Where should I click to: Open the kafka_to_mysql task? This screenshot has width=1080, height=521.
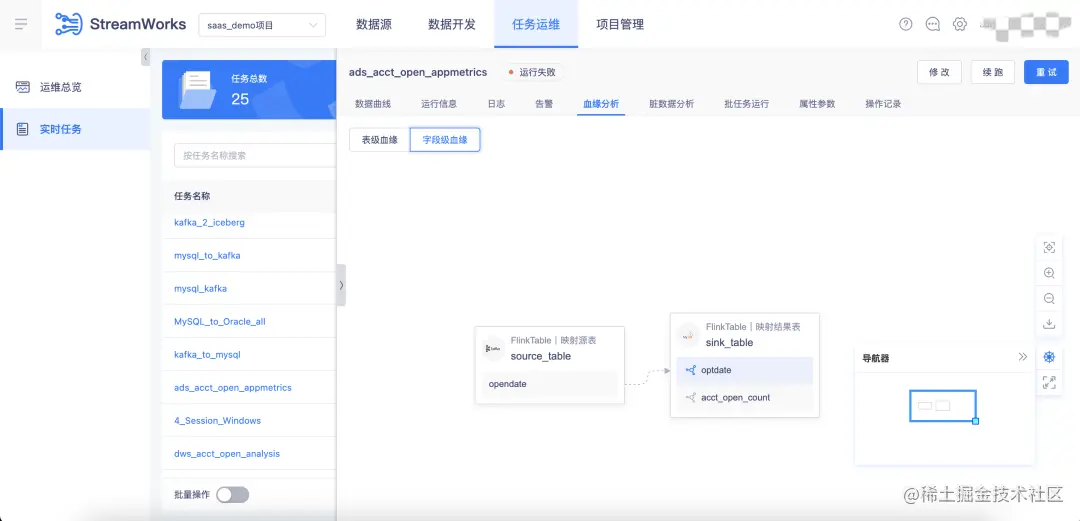click(207, 355)
